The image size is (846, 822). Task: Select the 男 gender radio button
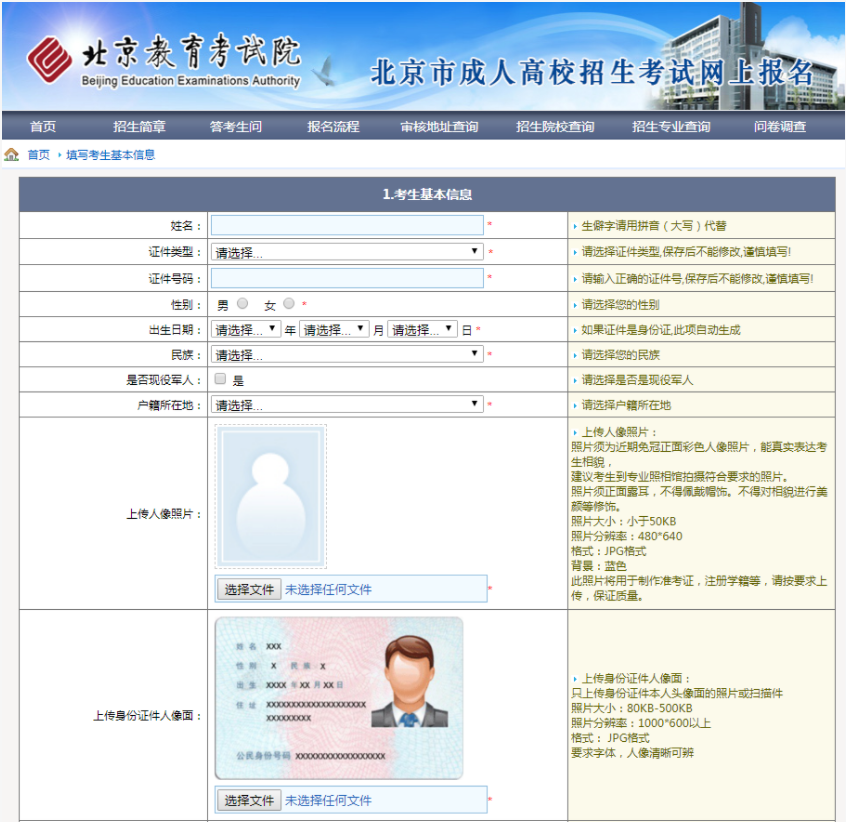[x=242, y=303]
